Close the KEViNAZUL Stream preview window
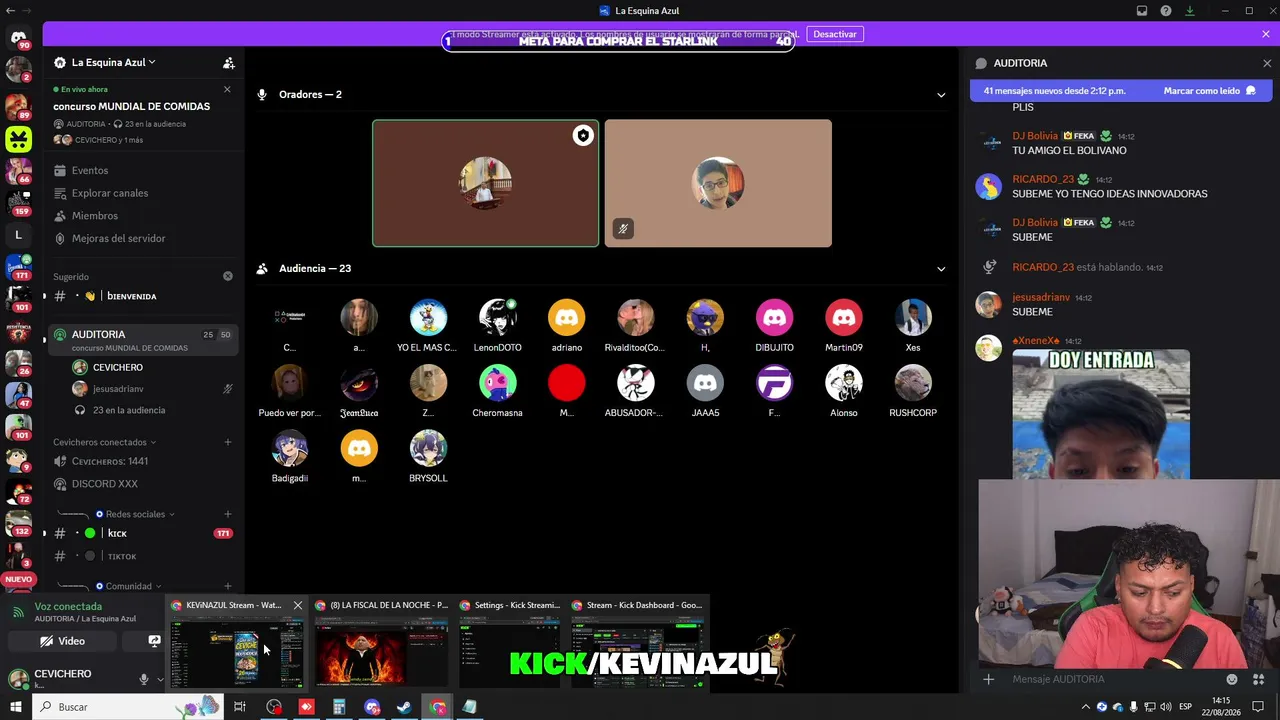The image size is (1280, 720). click(297, 605)
